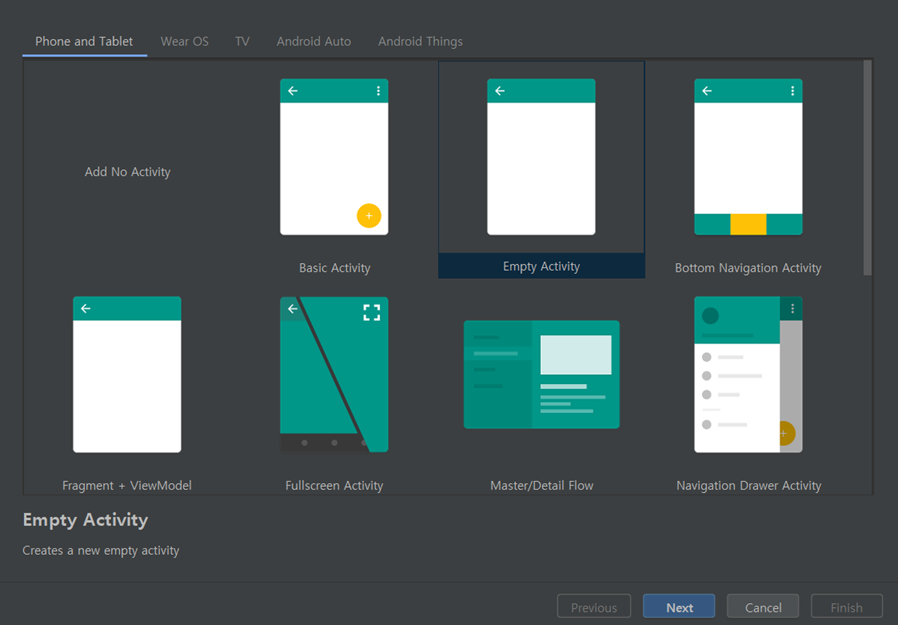This screenshot has width=898, height=625.
Task: Click the back arrow in Fragment + ViewModel preview
Action: (86, 308)
